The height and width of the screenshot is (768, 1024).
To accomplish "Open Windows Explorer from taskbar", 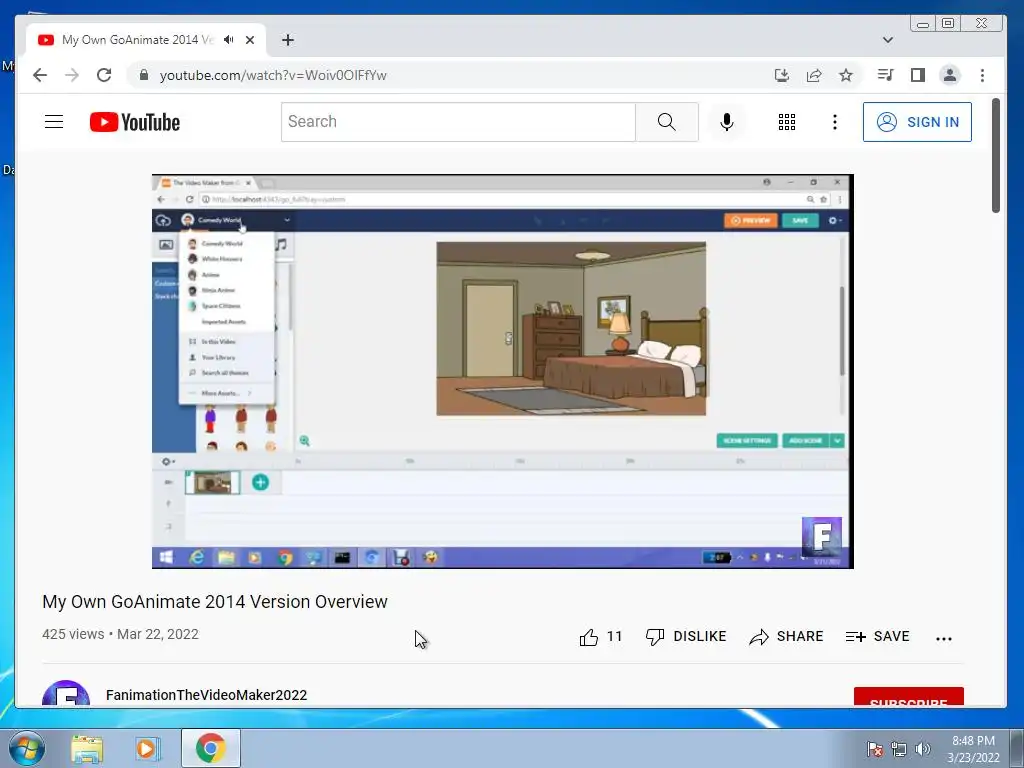I will click(x=87, y=748).
